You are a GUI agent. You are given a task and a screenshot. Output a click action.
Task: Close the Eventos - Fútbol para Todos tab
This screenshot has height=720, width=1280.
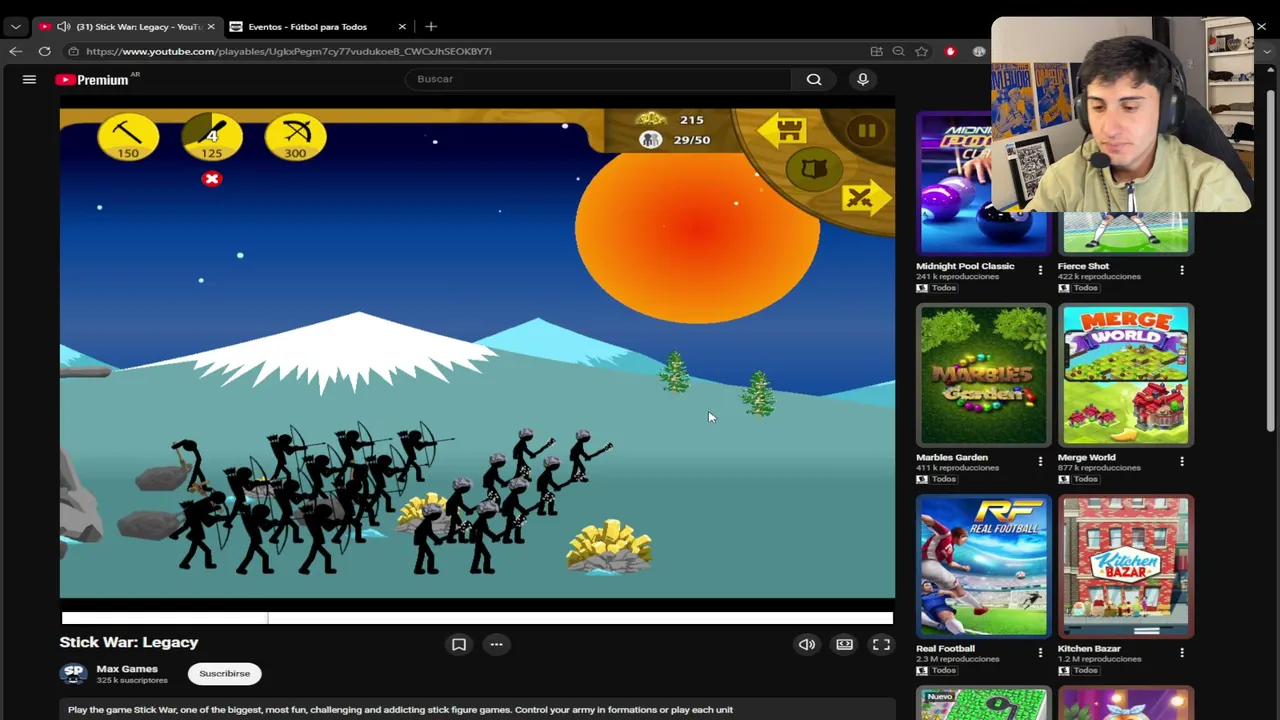[x=402, y=26]
